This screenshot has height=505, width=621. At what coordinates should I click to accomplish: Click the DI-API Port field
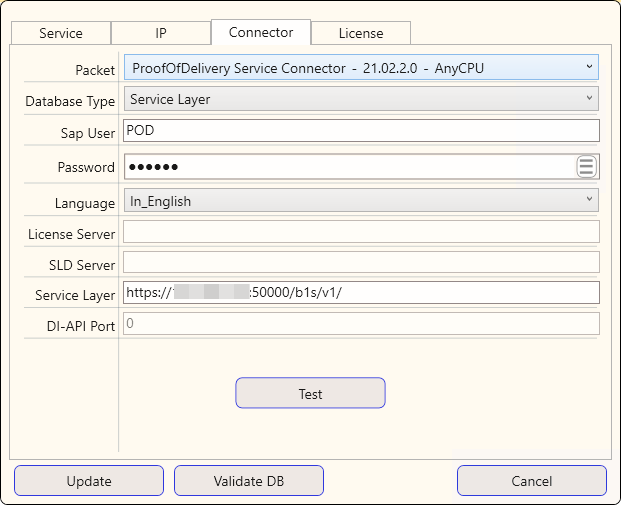(x=360, y=324)
